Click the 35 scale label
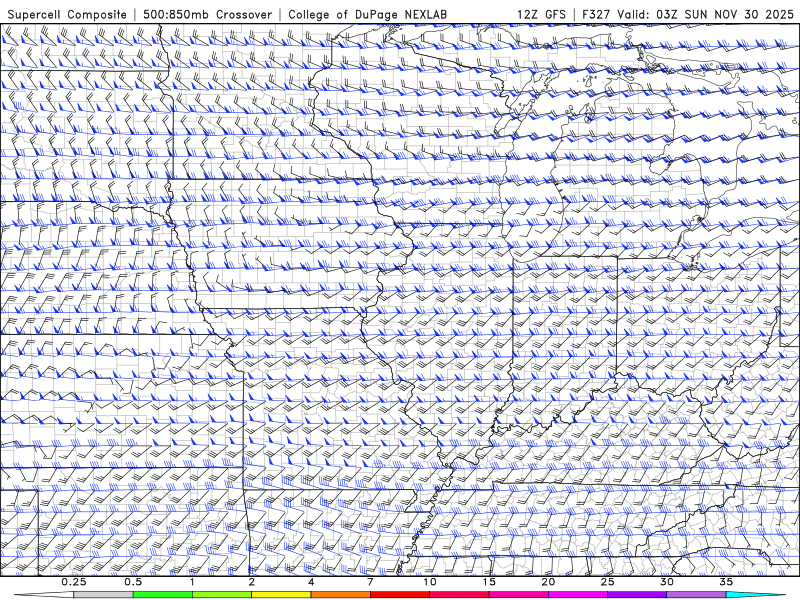The width and height of the screenshot is (800, 600). 726,582
